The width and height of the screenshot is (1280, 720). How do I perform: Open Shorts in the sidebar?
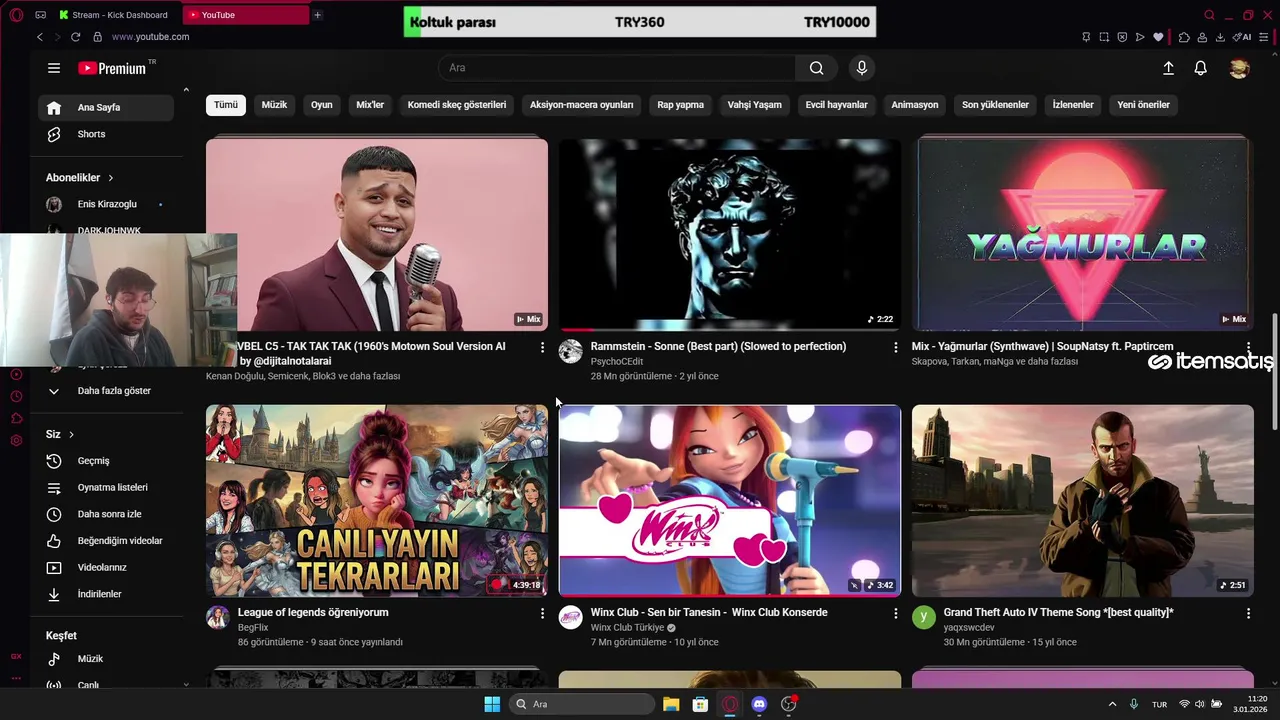click(106, 134)
